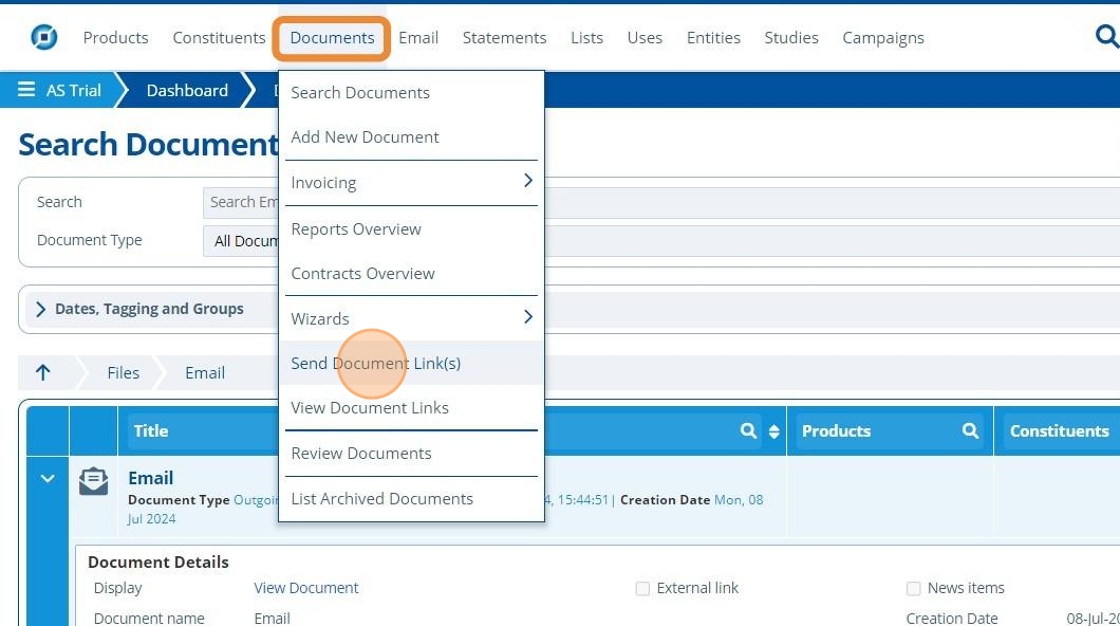Click the Email folder breadcrumb
Image resolution: width=1120 pixels, height=626 pixels.
click(x=205, y=373)
